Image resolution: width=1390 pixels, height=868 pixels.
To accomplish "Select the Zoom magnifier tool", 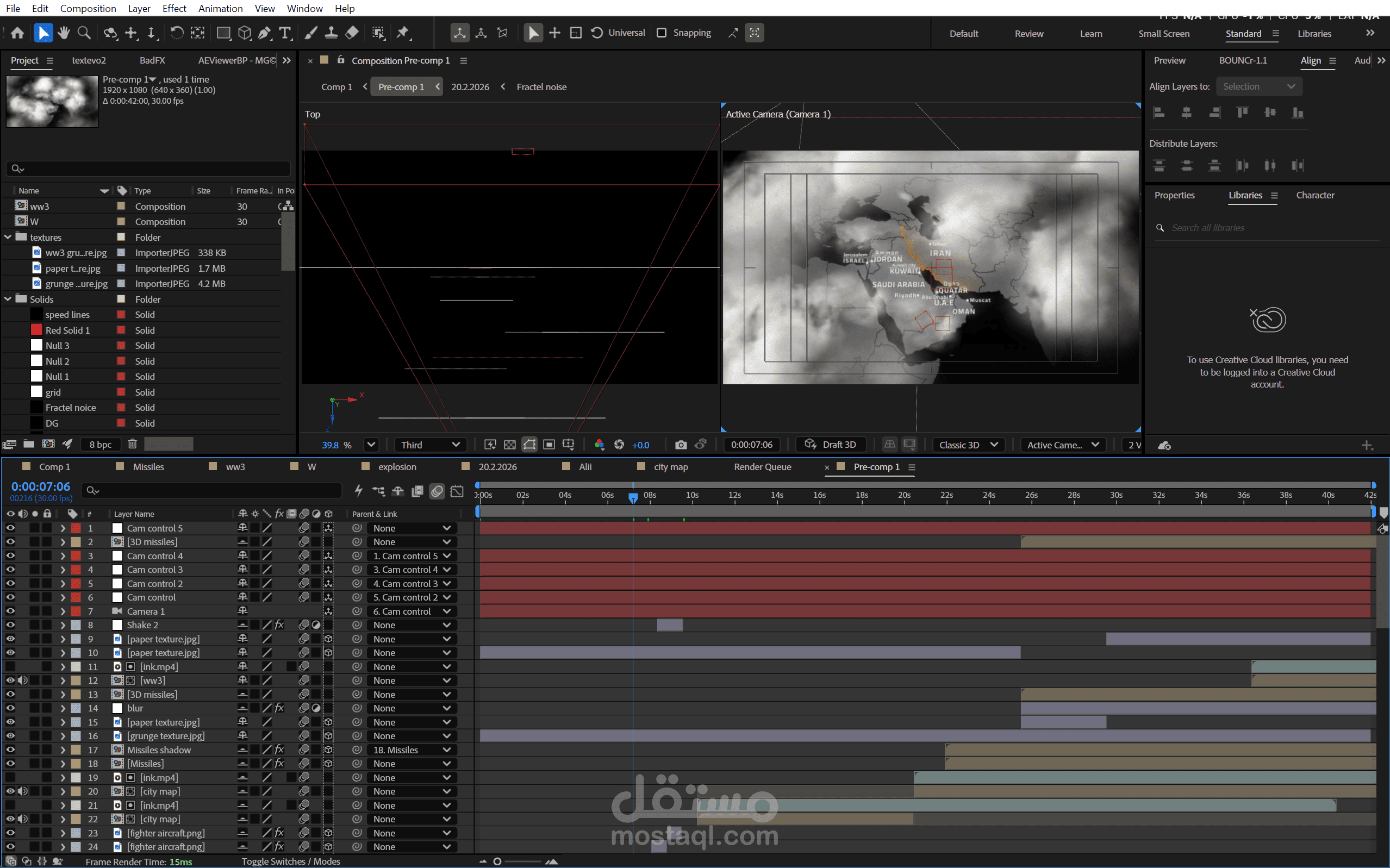I will tap(84, 33).
